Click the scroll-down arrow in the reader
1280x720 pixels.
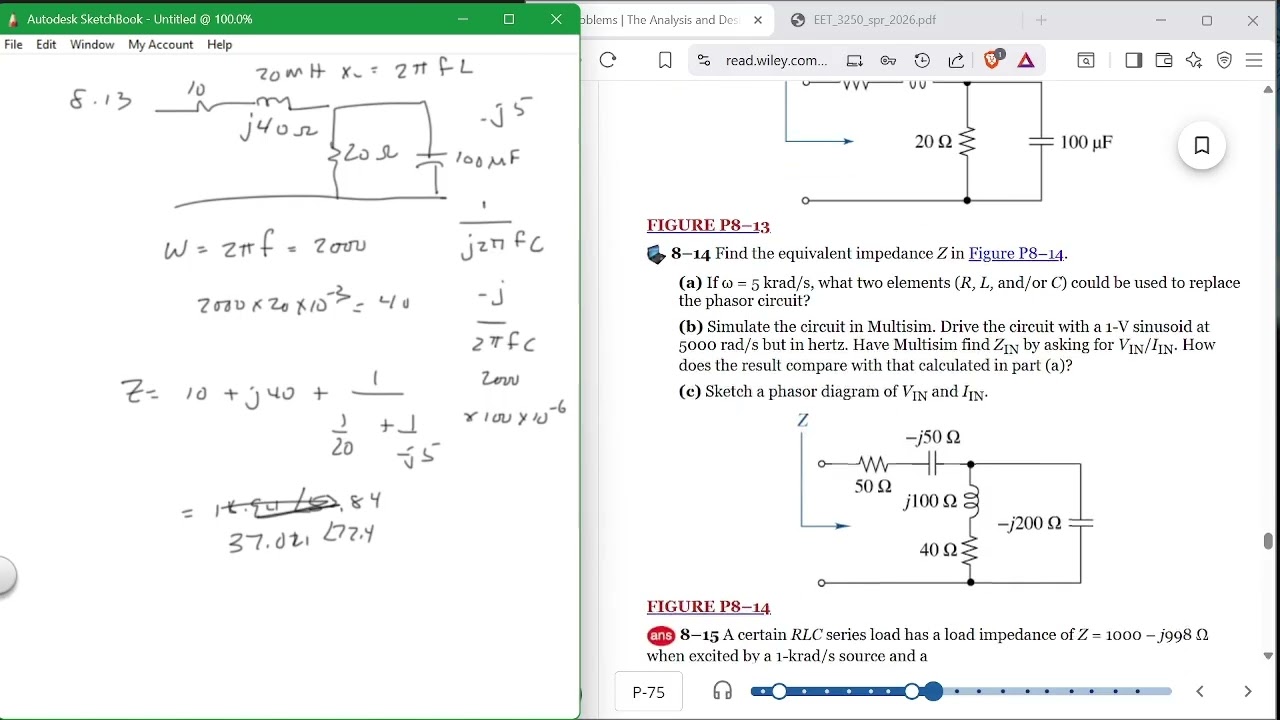point(1269,656)
